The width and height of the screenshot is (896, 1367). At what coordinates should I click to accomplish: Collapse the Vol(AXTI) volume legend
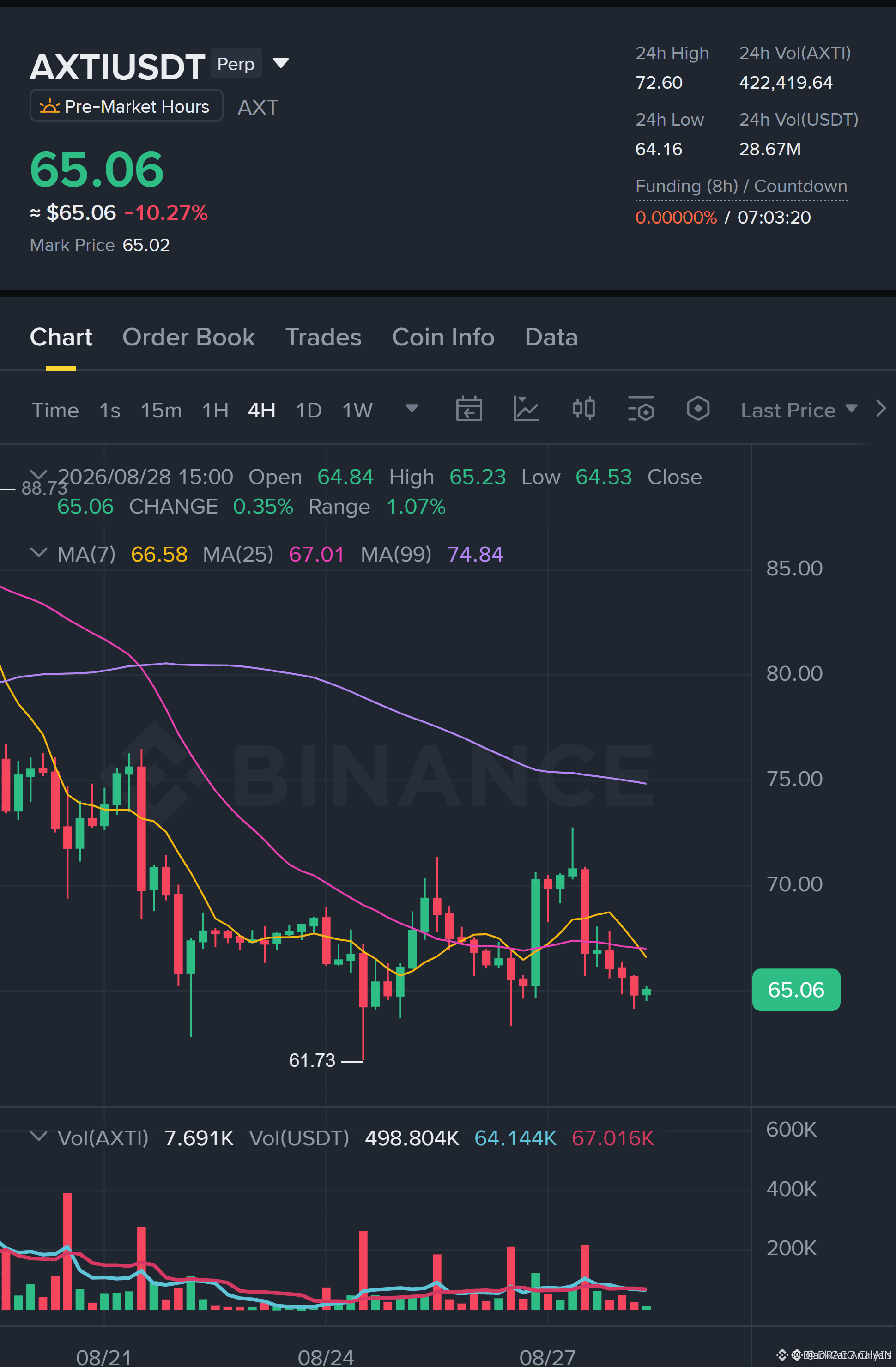click(38, 1136)
